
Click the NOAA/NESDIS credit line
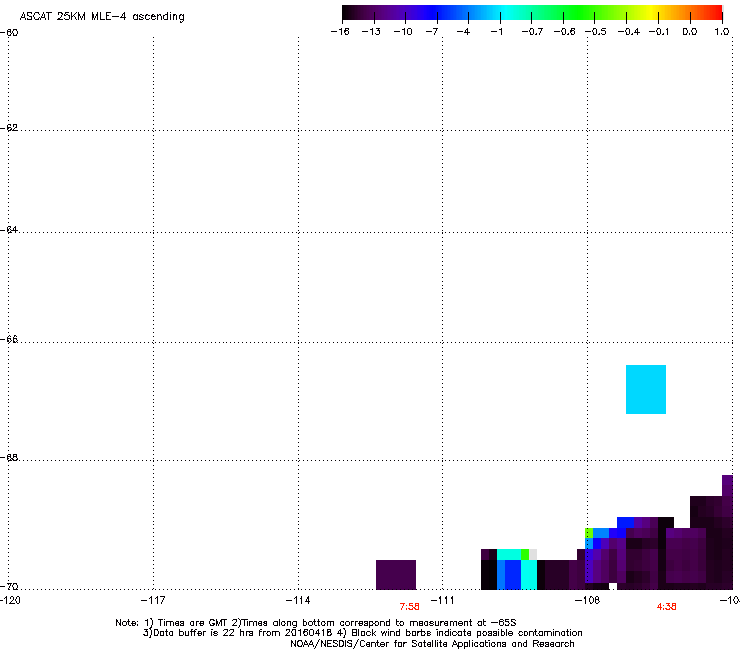coord(432,644)
